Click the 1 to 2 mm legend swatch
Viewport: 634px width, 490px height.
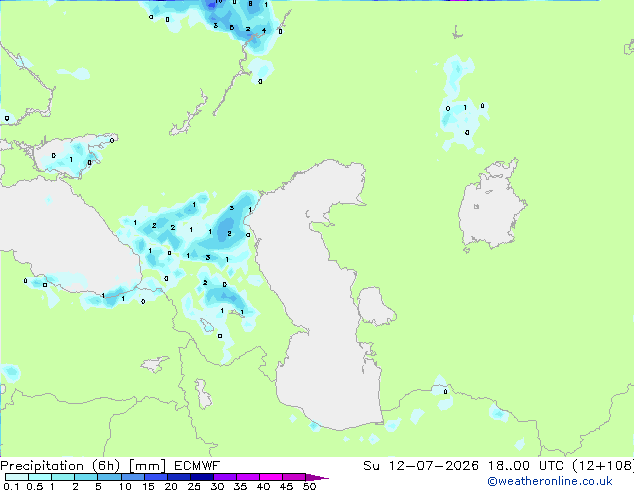(x=63, y=477)
